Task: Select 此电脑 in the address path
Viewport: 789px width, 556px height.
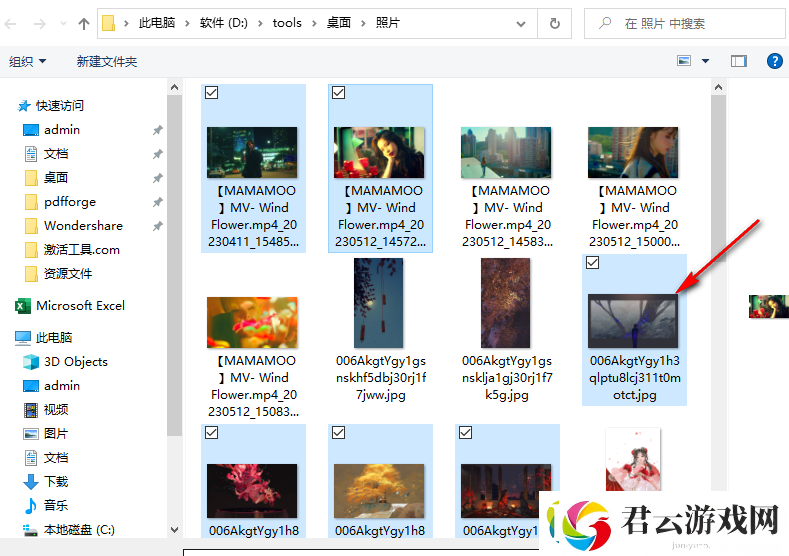Action: 157,23
